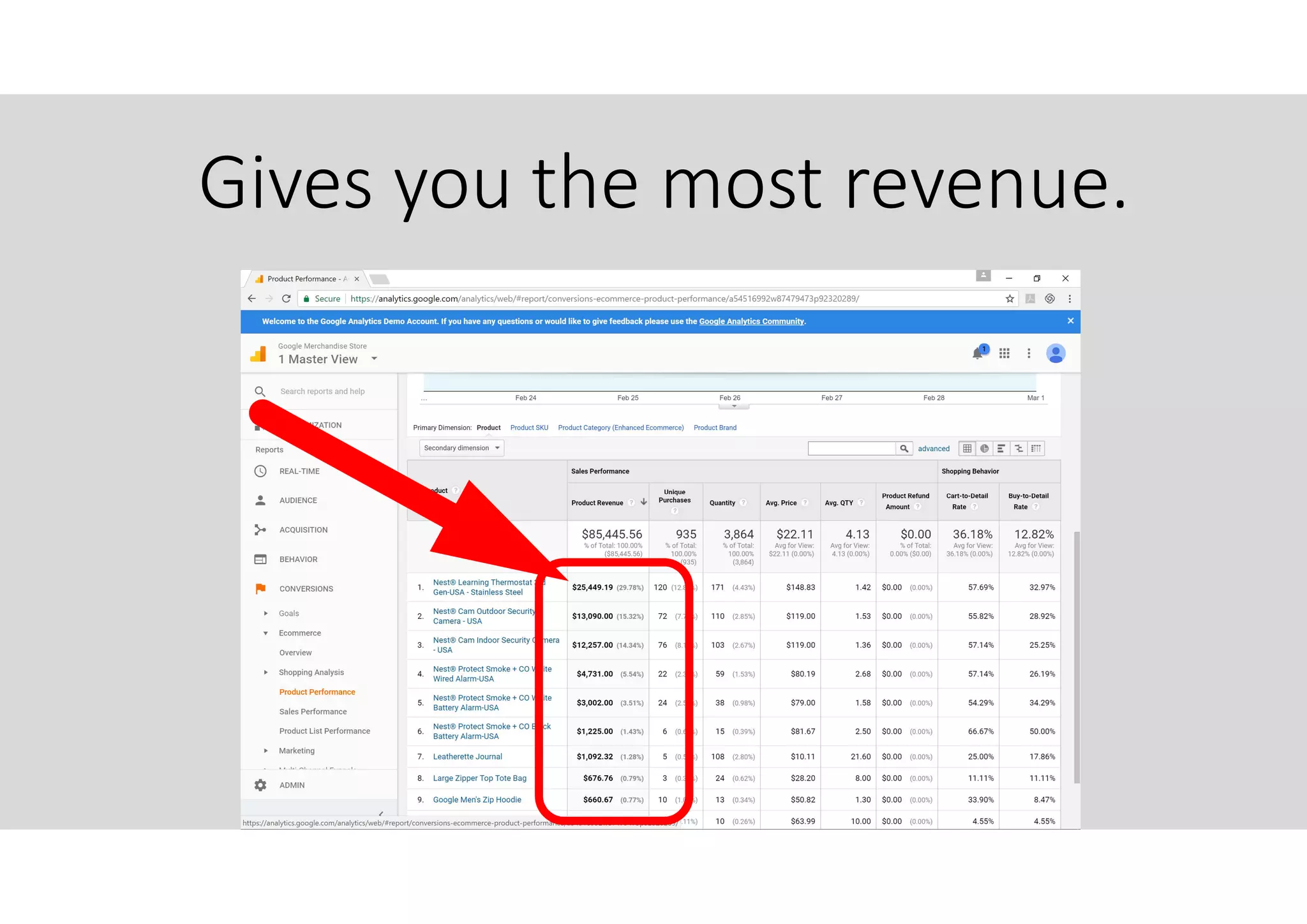Expand Shopping Analysis submenu
This screenshot has width=1307, height=924.
pos(265,672)
